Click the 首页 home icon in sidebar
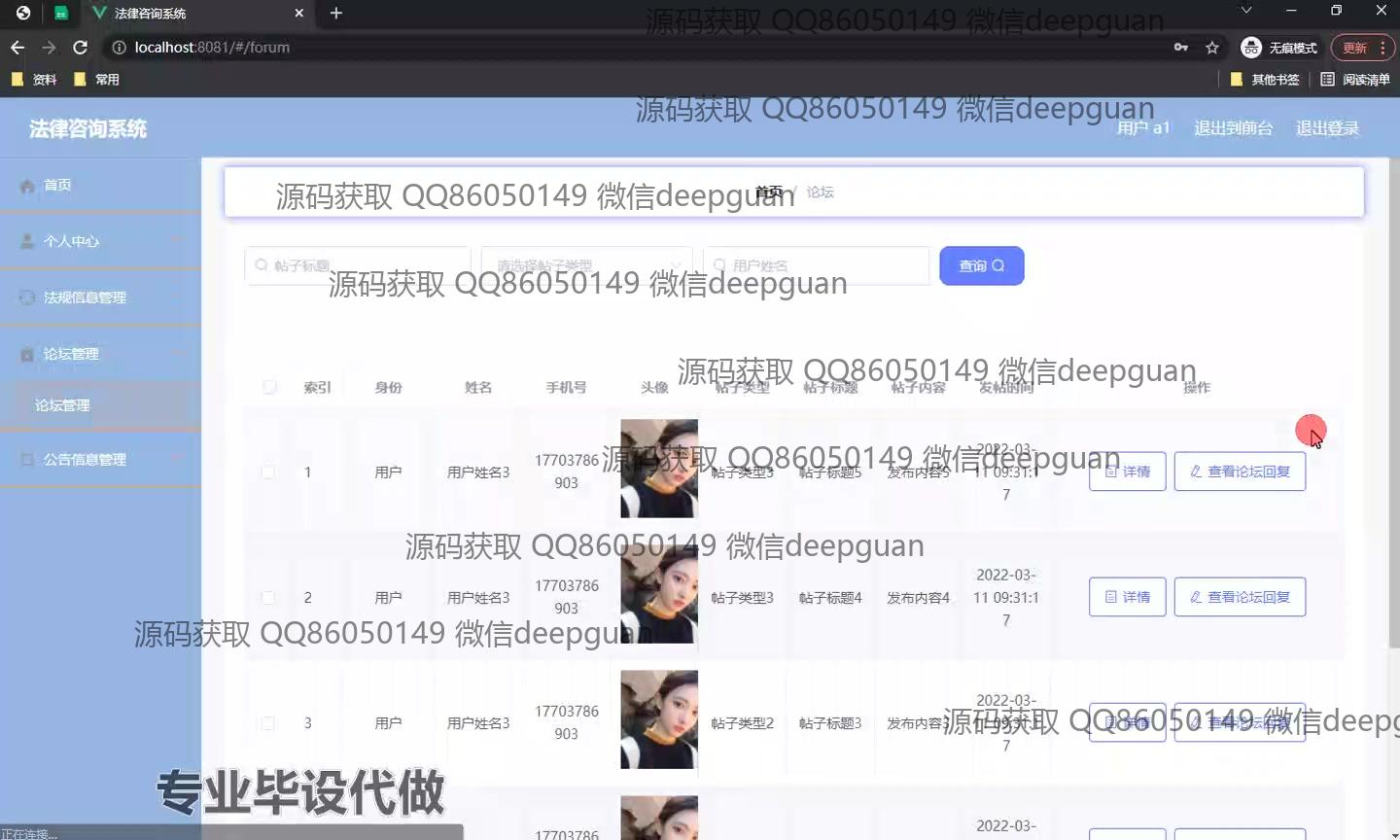The height and width of the screenshot is (840, 1400). [28, 186]
